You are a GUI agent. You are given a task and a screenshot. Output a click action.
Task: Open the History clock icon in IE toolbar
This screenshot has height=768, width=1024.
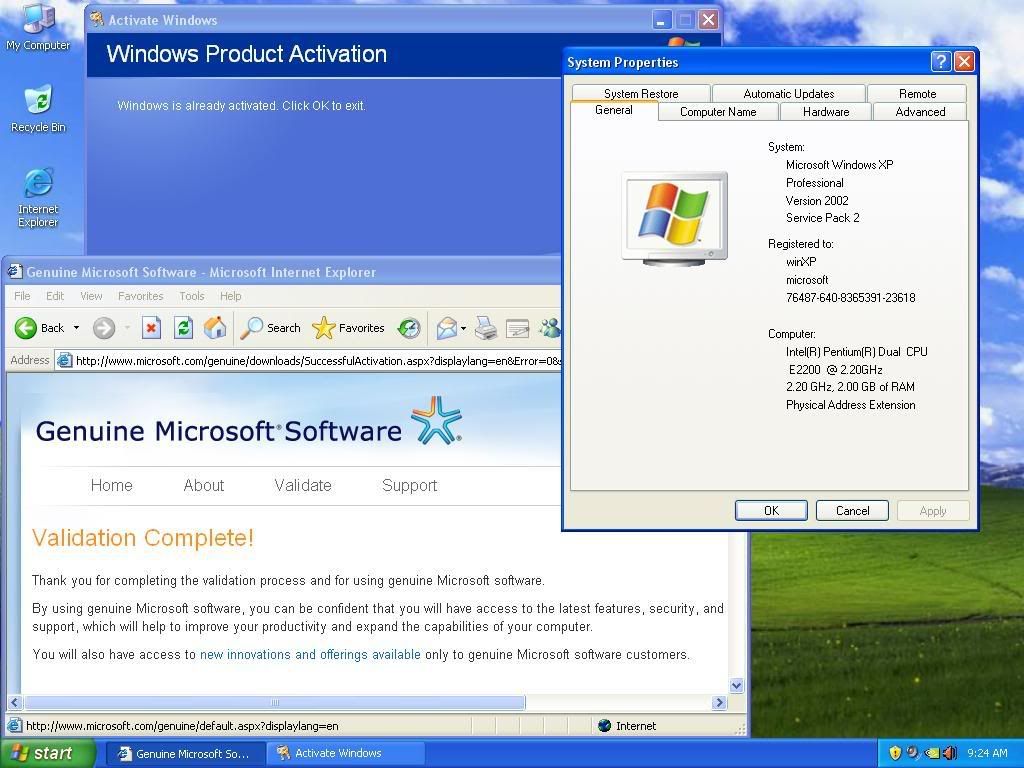click(409, 328)
